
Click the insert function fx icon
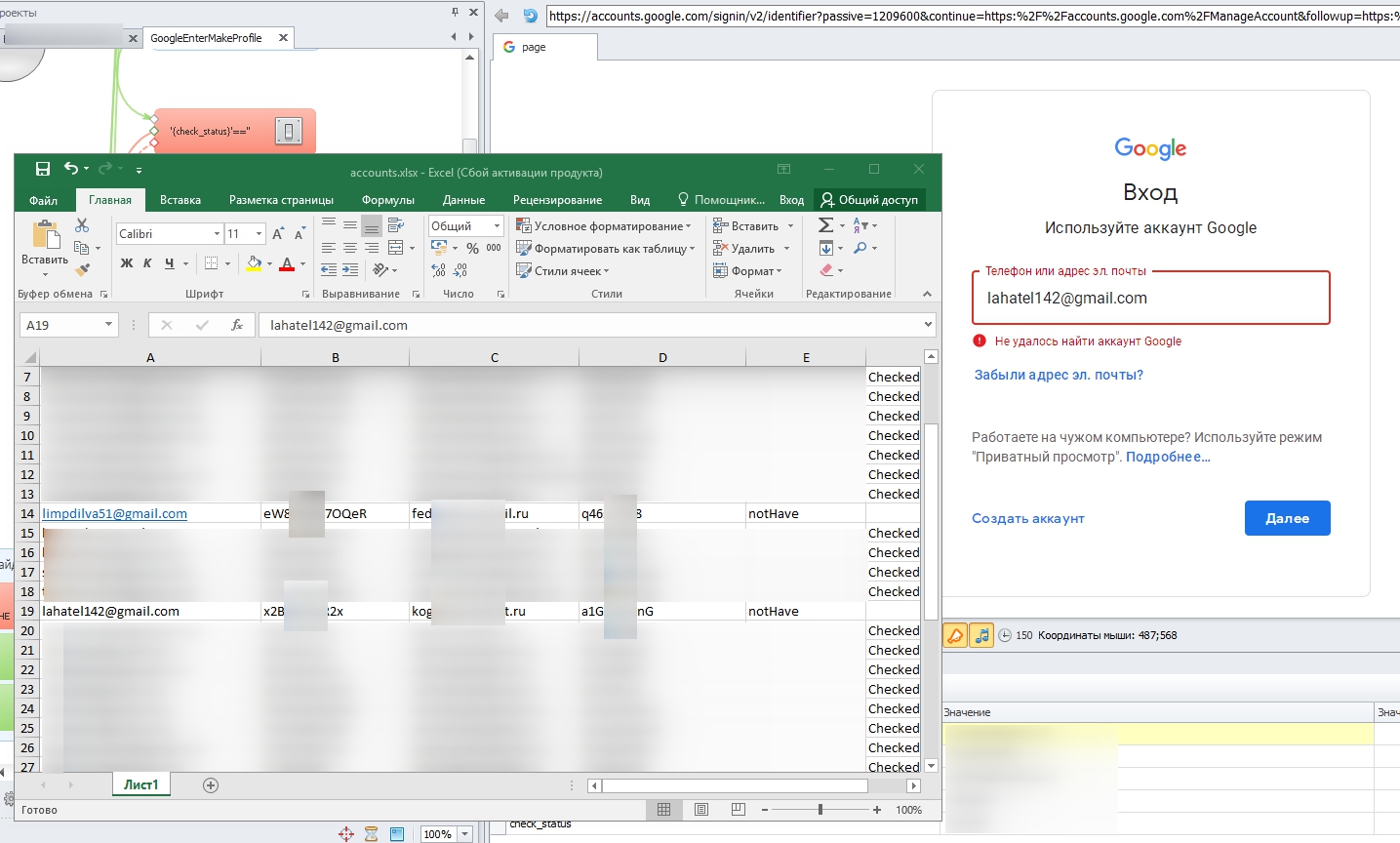(x=236, y=325)
